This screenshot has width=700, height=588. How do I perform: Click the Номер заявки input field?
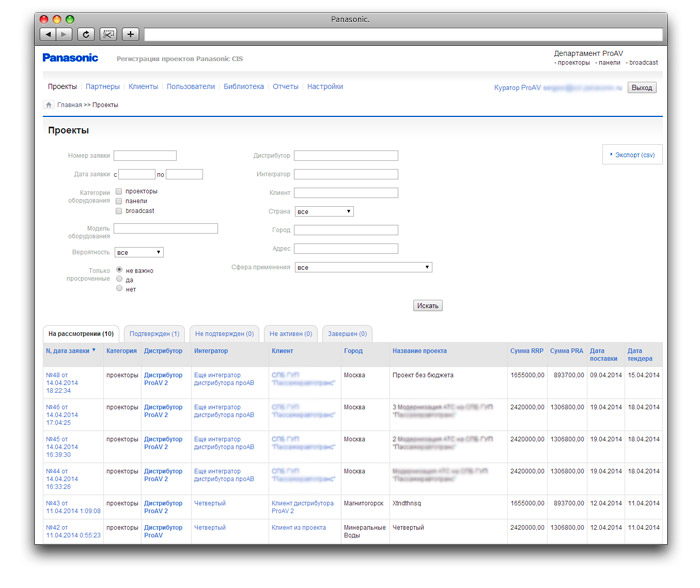(x=145, y=156)
